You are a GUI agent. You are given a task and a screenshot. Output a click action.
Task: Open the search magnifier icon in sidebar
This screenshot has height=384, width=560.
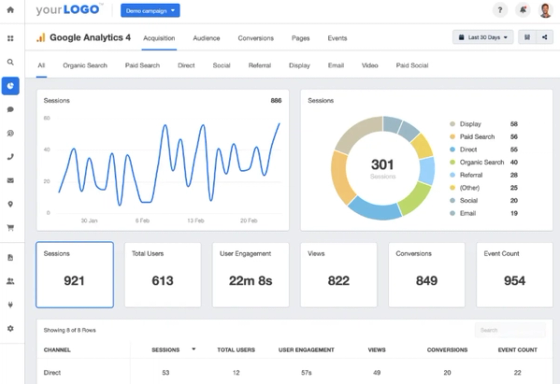(10, 62)
